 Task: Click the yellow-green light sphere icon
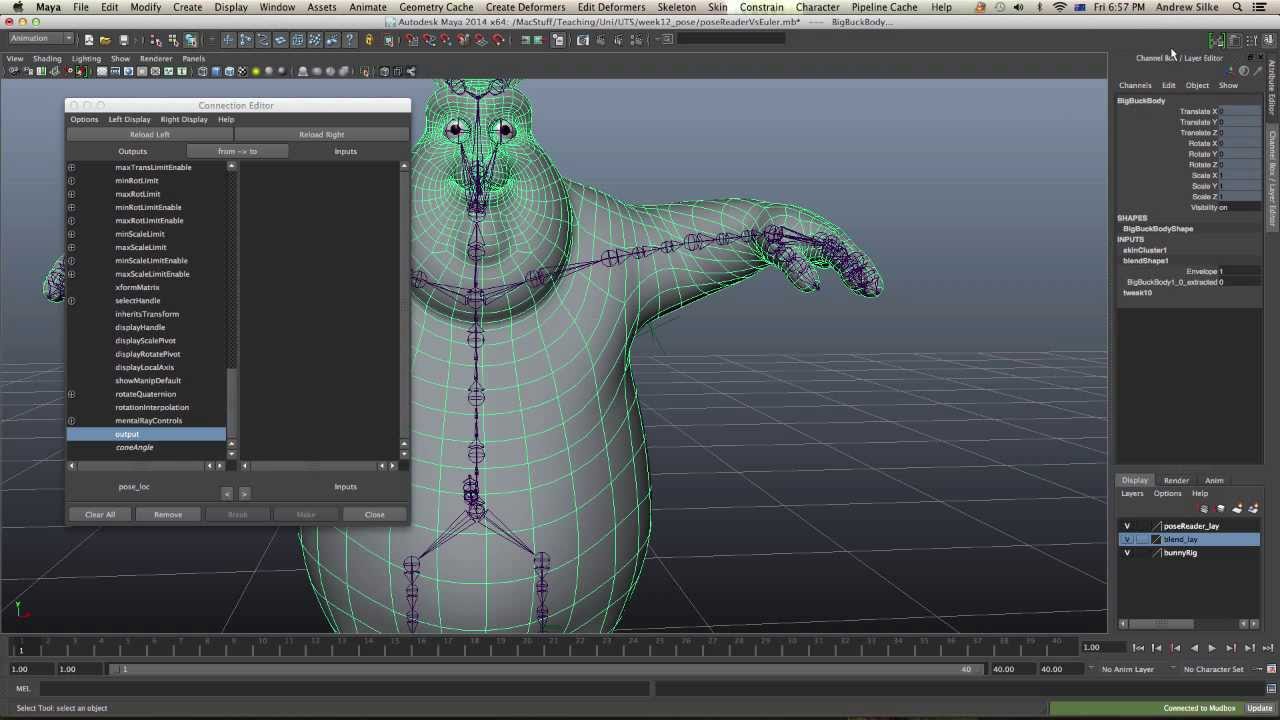(256, 71)
